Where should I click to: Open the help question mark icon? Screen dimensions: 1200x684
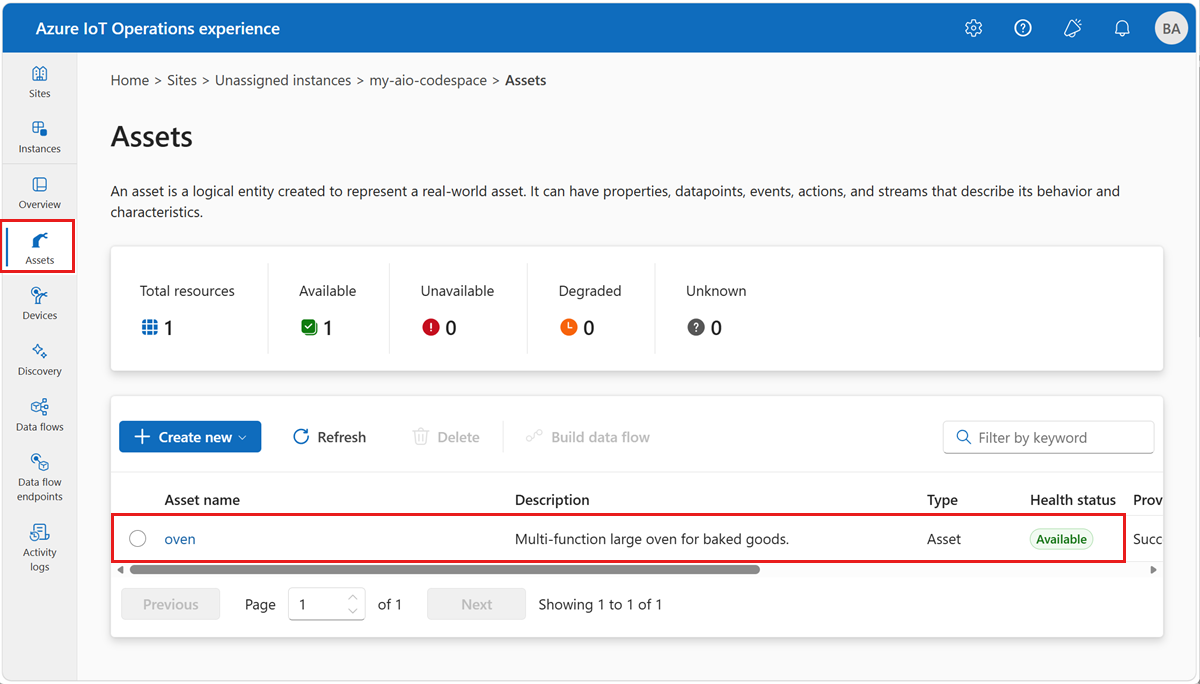point(1023,28)
